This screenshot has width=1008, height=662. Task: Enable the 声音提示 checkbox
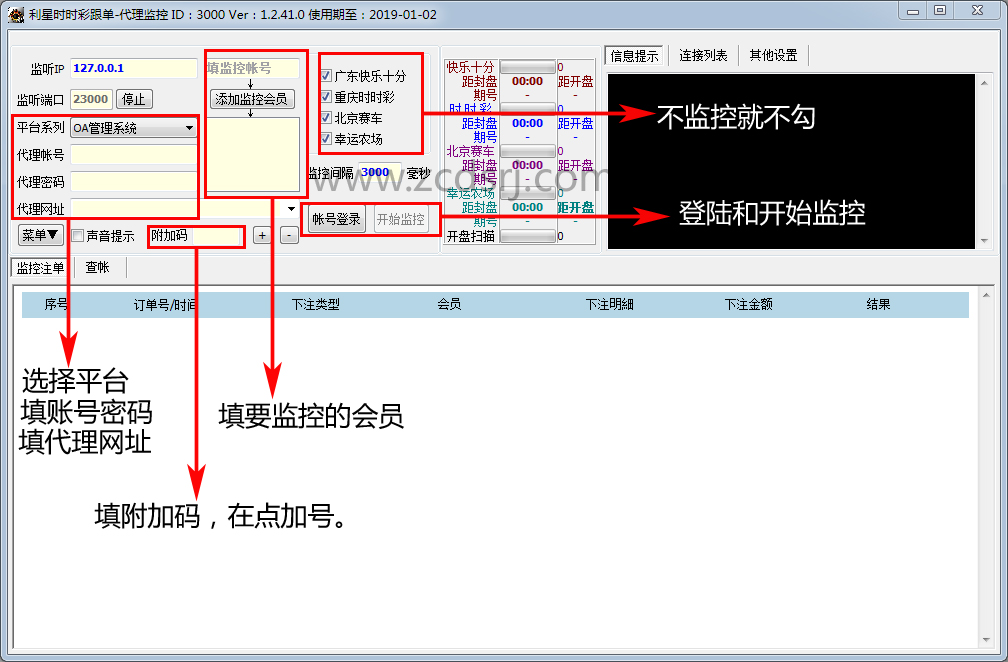(x=78, y=237)
